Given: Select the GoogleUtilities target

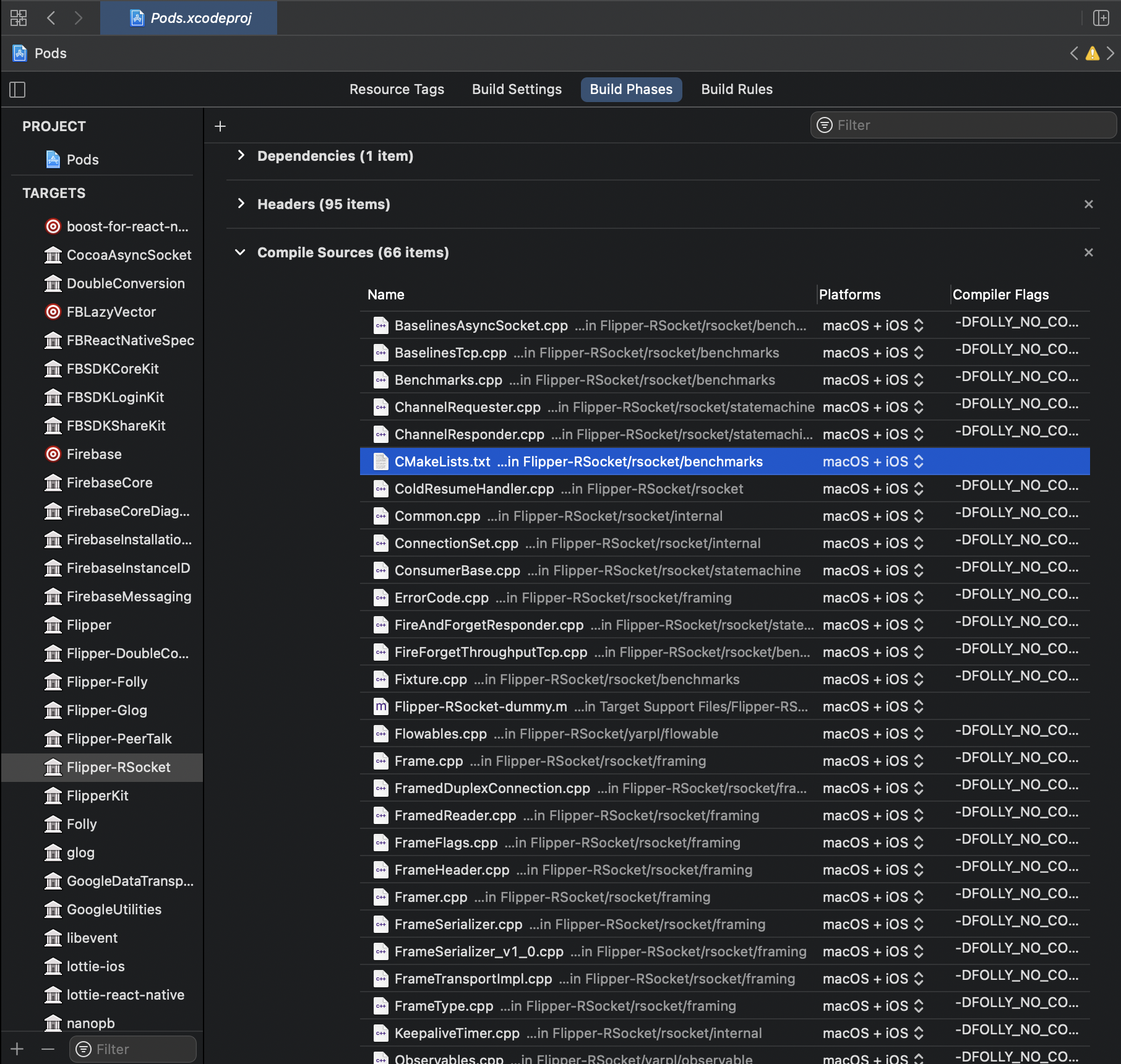Looking at the screenshot, I should pyautogui.click(x=102, y=909).
